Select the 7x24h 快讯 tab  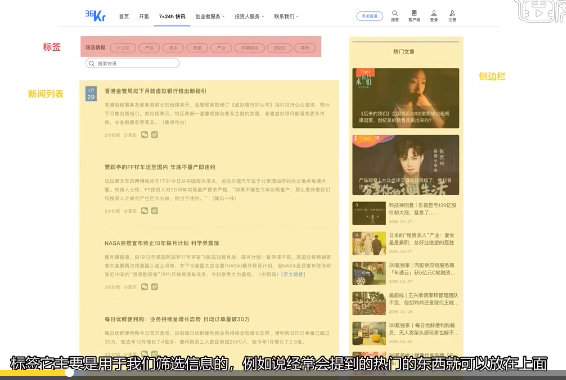pyautogui.click(x=172, y=17)
